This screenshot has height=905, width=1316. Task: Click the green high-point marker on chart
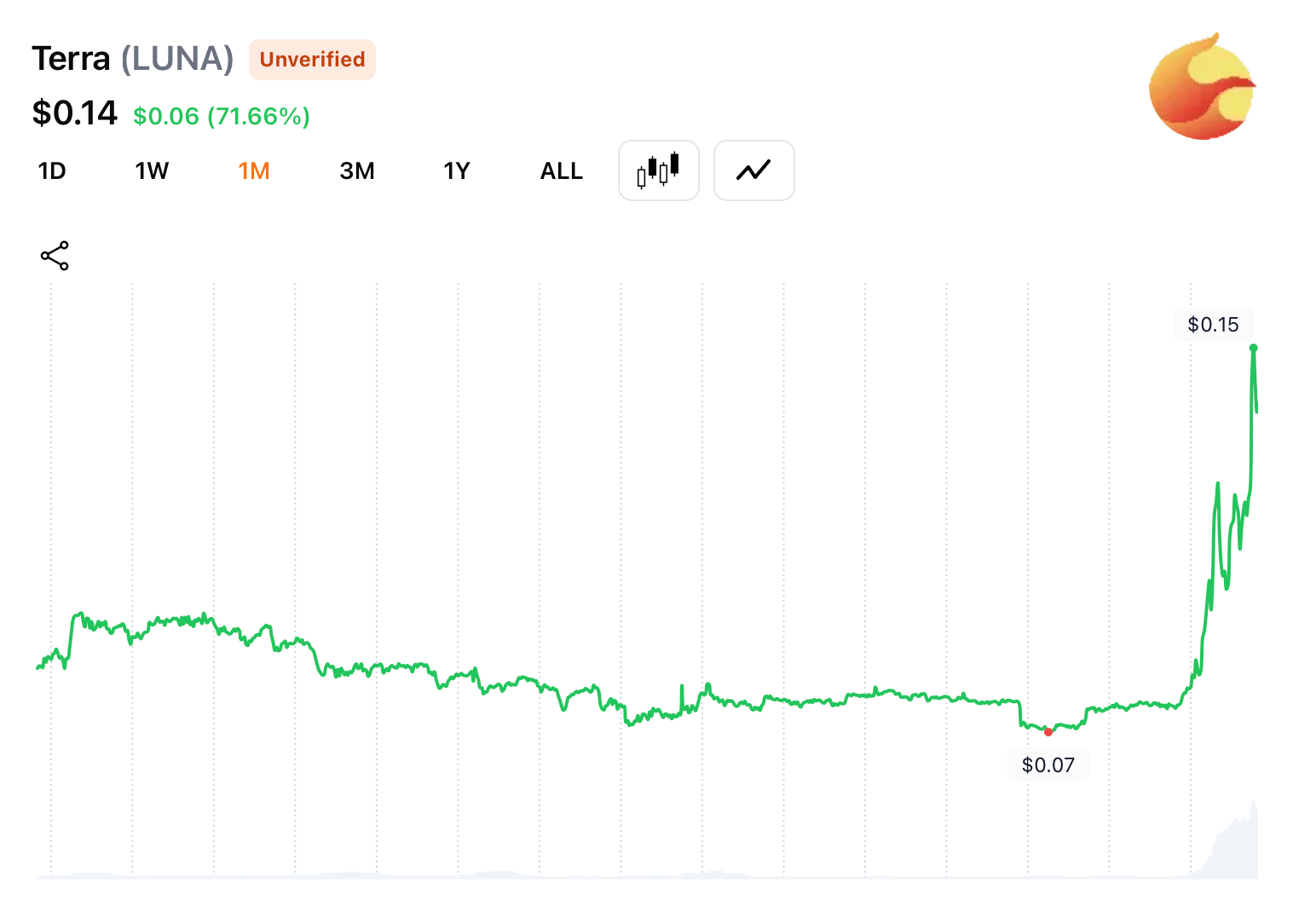[x=1254, y=348]
